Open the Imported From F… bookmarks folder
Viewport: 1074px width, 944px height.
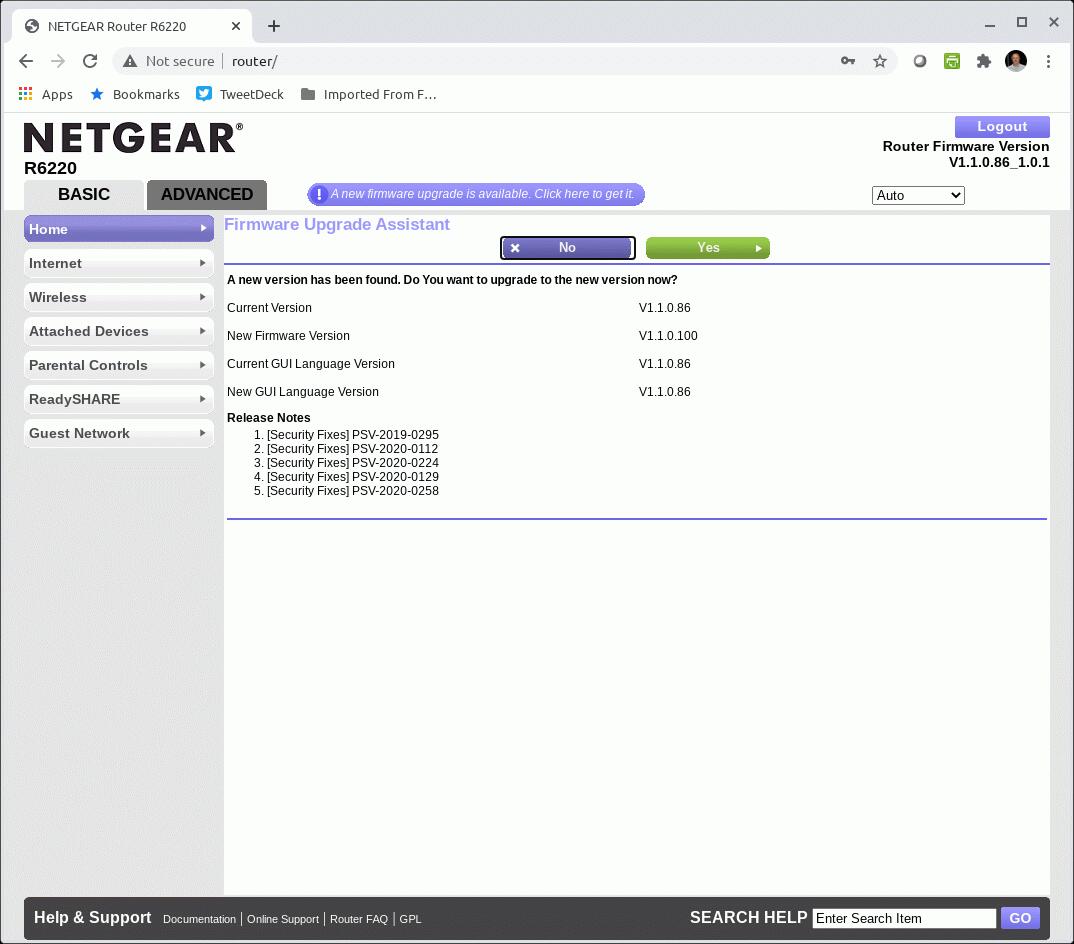(369, 94)
